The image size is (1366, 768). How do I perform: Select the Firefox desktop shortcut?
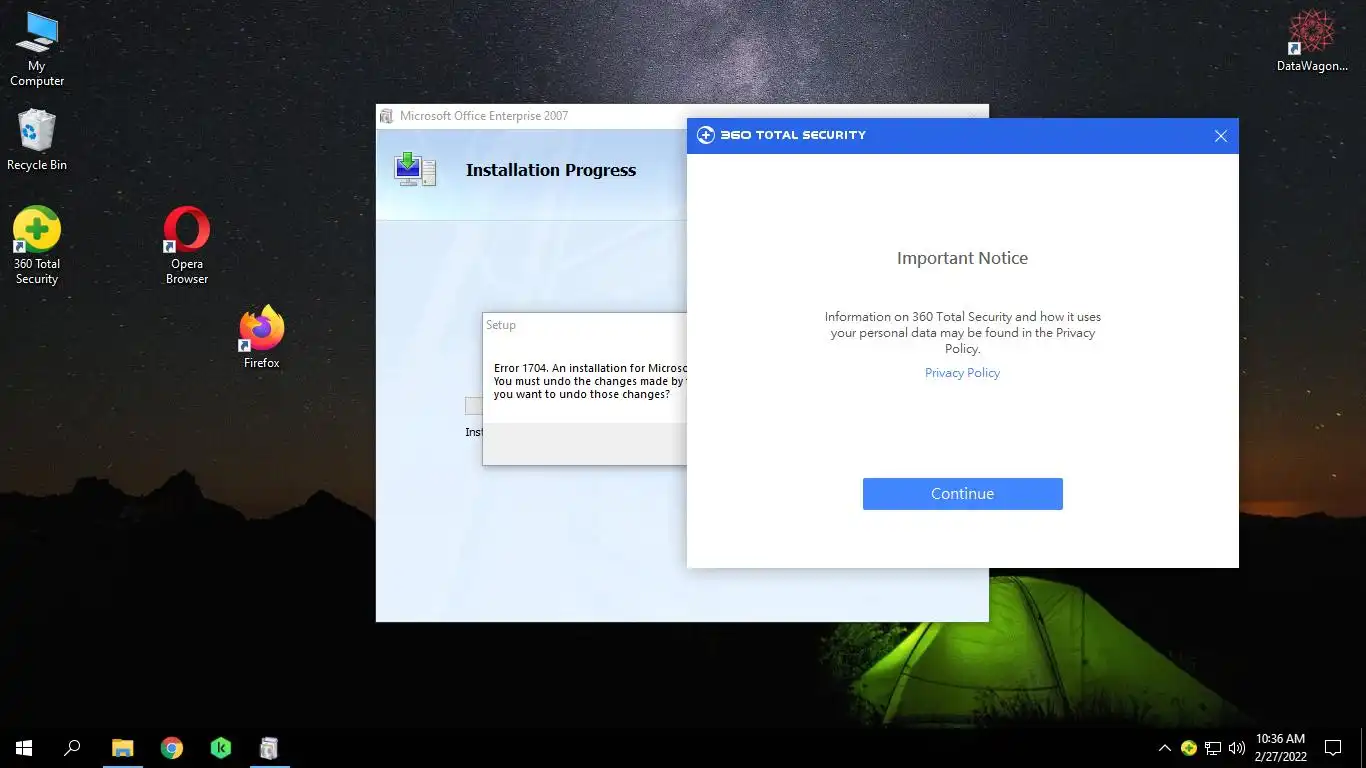[x=262, y=337]
